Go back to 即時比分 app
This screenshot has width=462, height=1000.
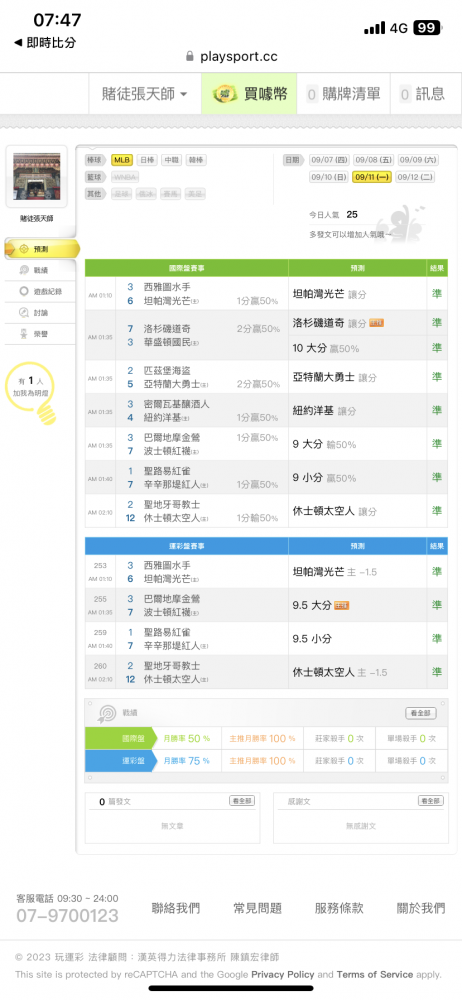[45, 43]
